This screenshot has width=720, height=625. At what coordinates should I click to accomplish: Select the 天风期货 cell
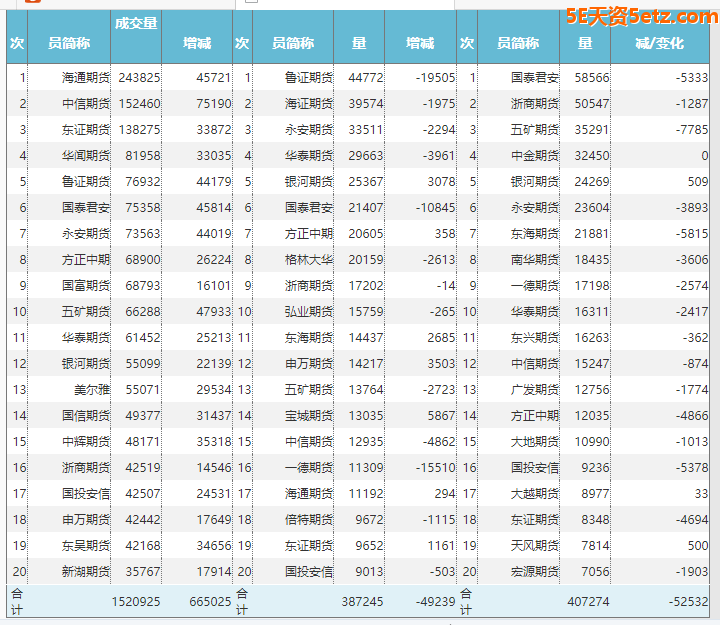(x=534, y=545)
